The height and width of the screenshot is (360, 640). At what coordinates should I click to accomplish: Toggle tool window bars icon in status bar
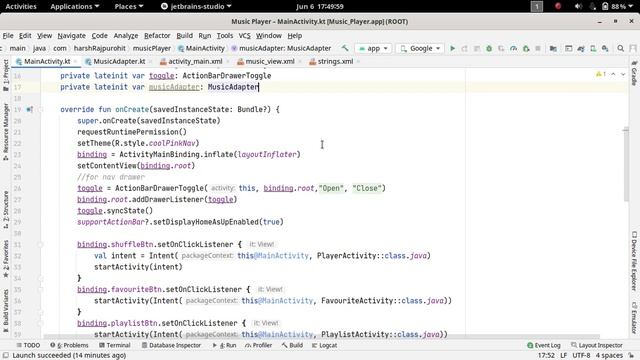point(6,356)
